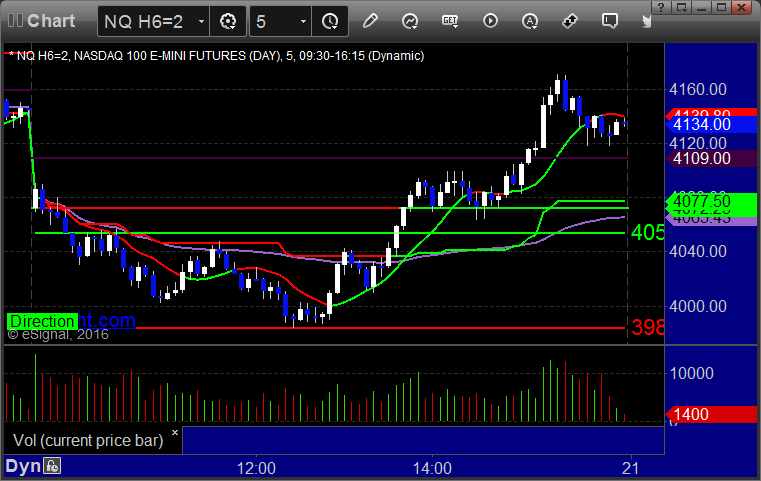This screenshot has height=481, width=761.
Task: Click the pop-out window icon beside help
Action: point(682,7)
